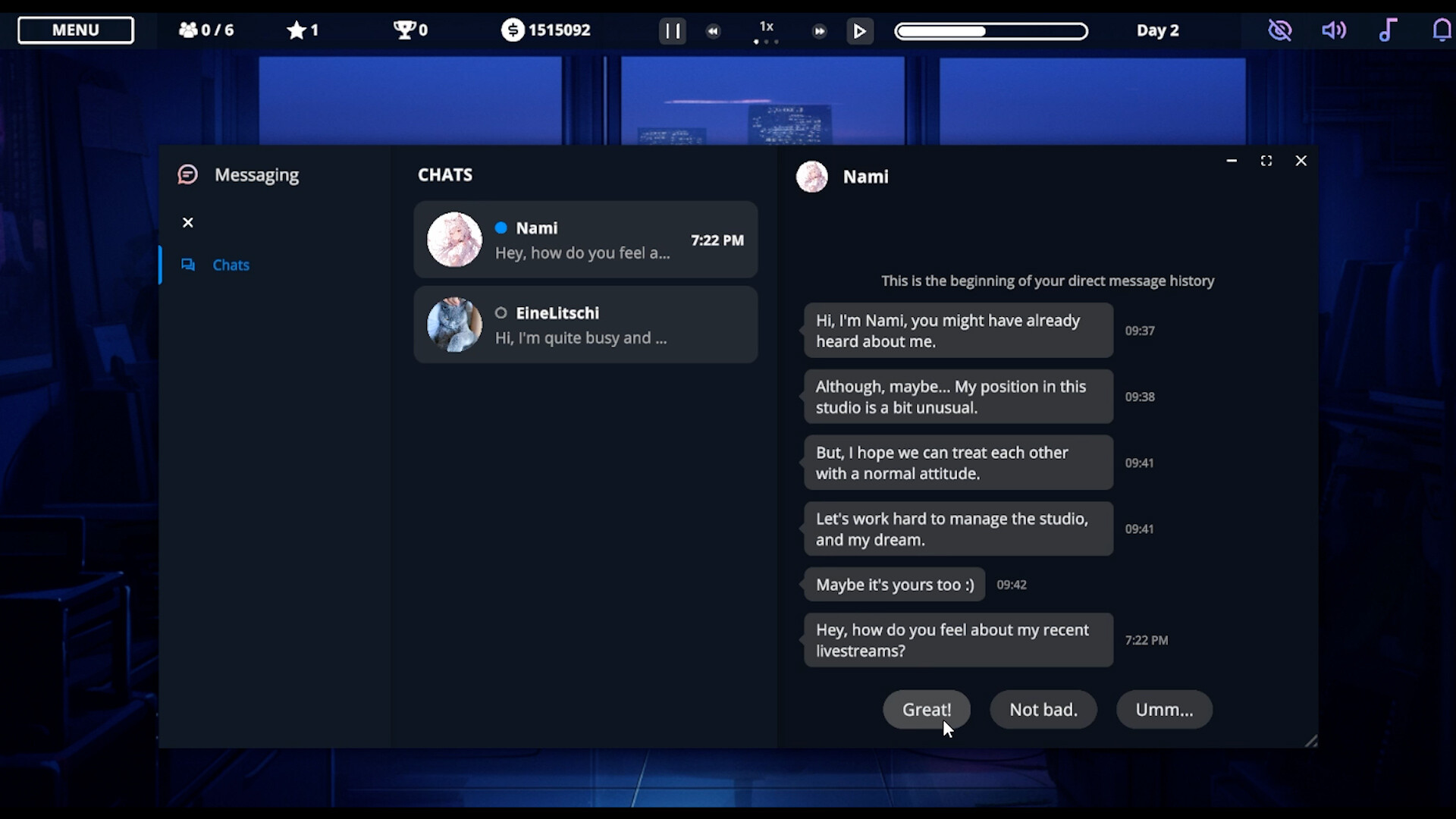Click the fast-forward playback icon
Image resolution: width=1456 pixels, height=819 pixels.
pos(819,31)
